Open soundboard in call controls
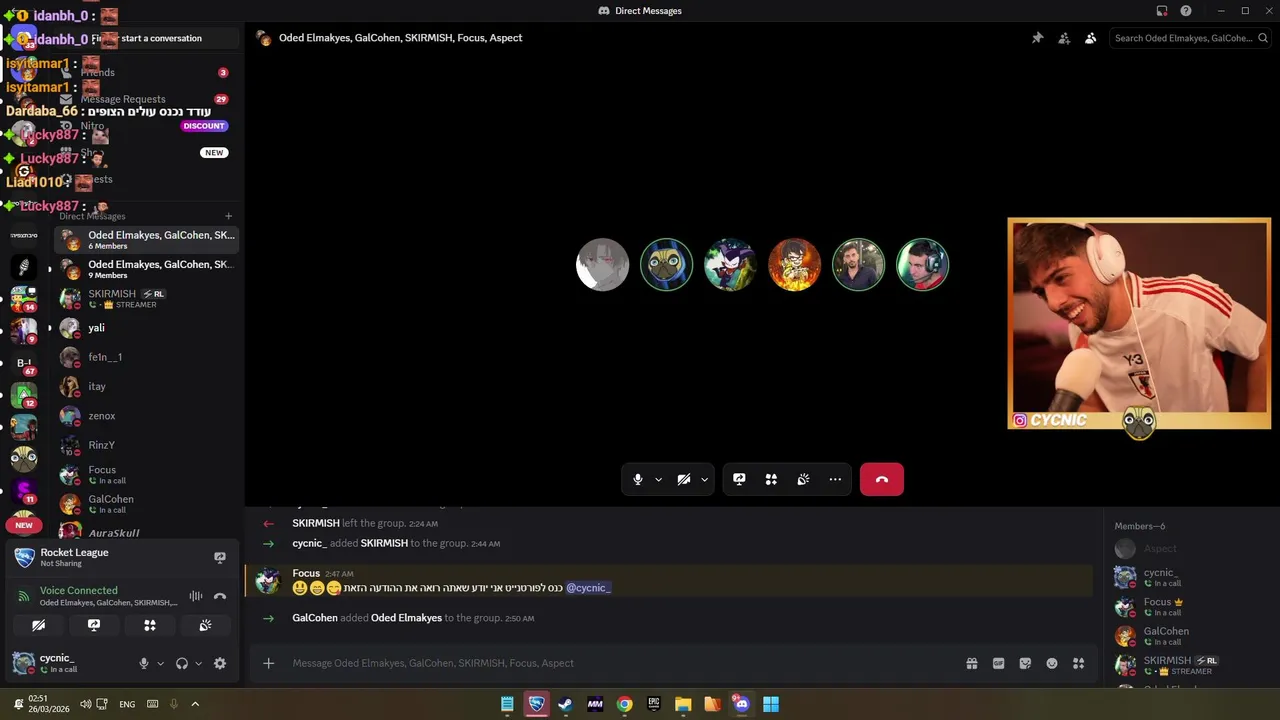The height and width of the screenshot is (720, 1280). pyautogui.click(x=803, y=480)
